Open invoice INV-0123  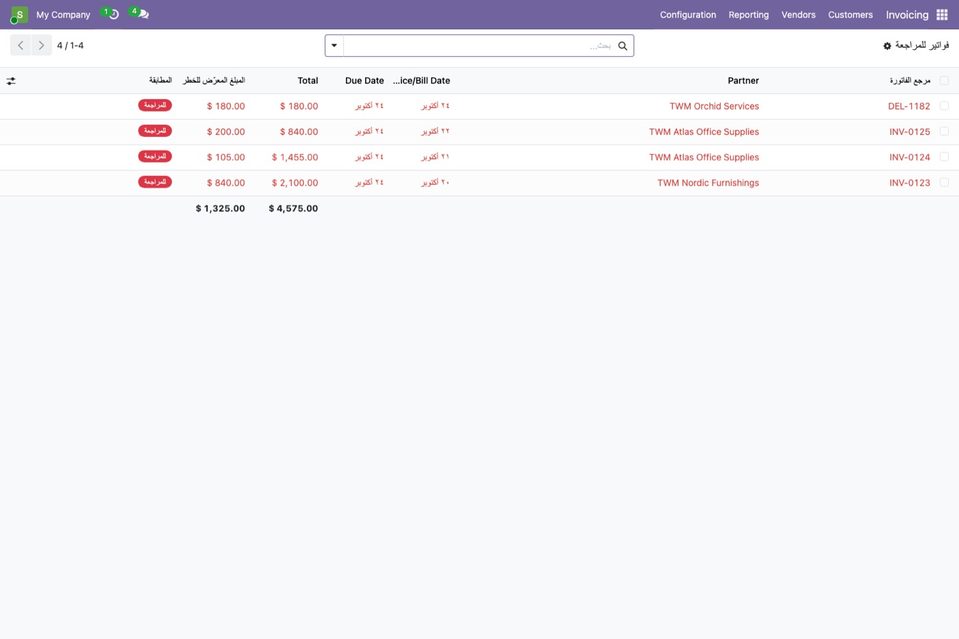click(x=909, y=183)
